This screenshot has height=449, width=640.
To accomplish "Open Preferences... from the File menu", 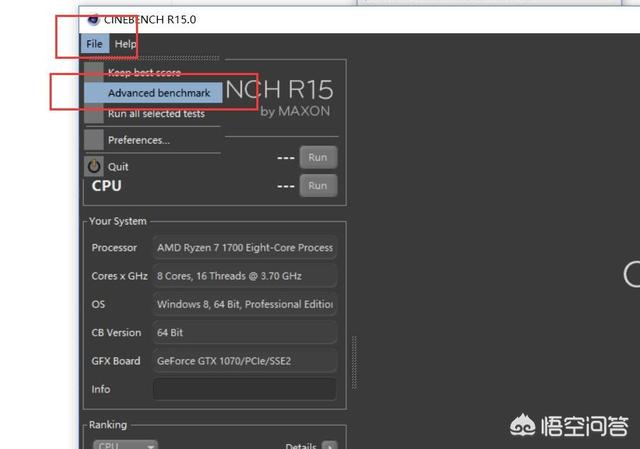I will (153, 140).
